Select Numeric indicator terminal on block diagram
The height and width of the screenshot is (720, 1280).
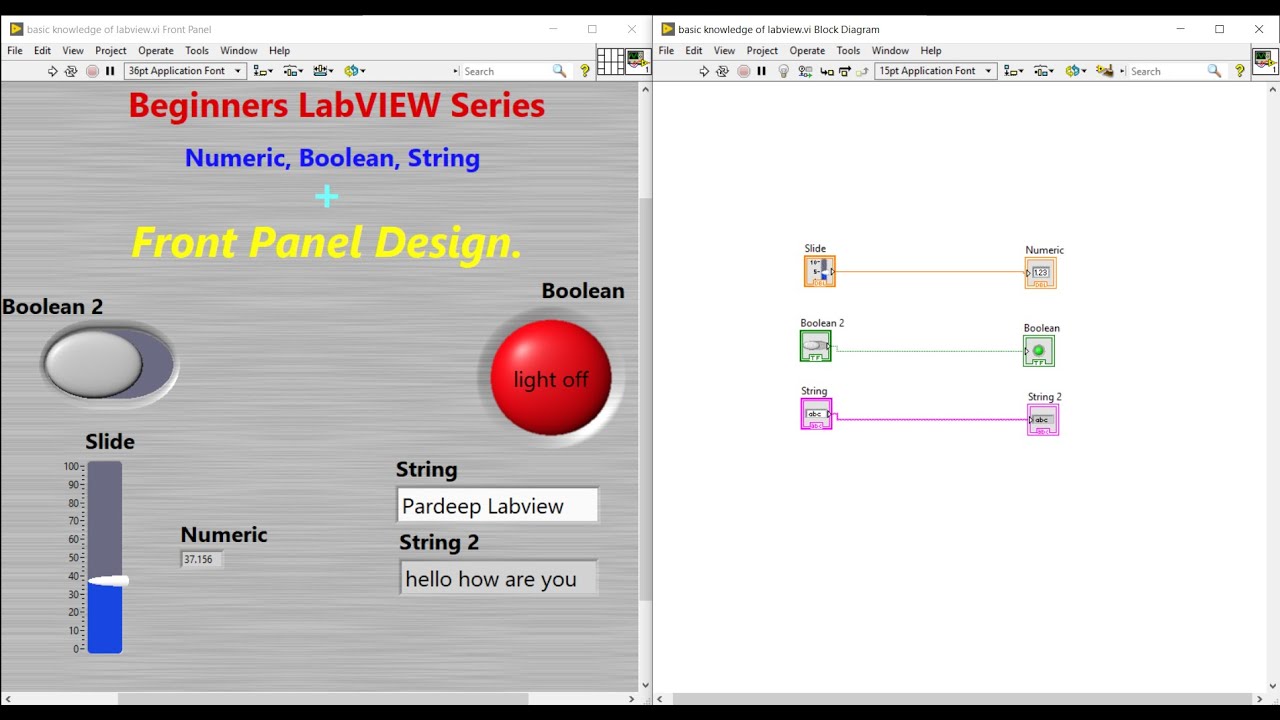tap(1041, 273)
